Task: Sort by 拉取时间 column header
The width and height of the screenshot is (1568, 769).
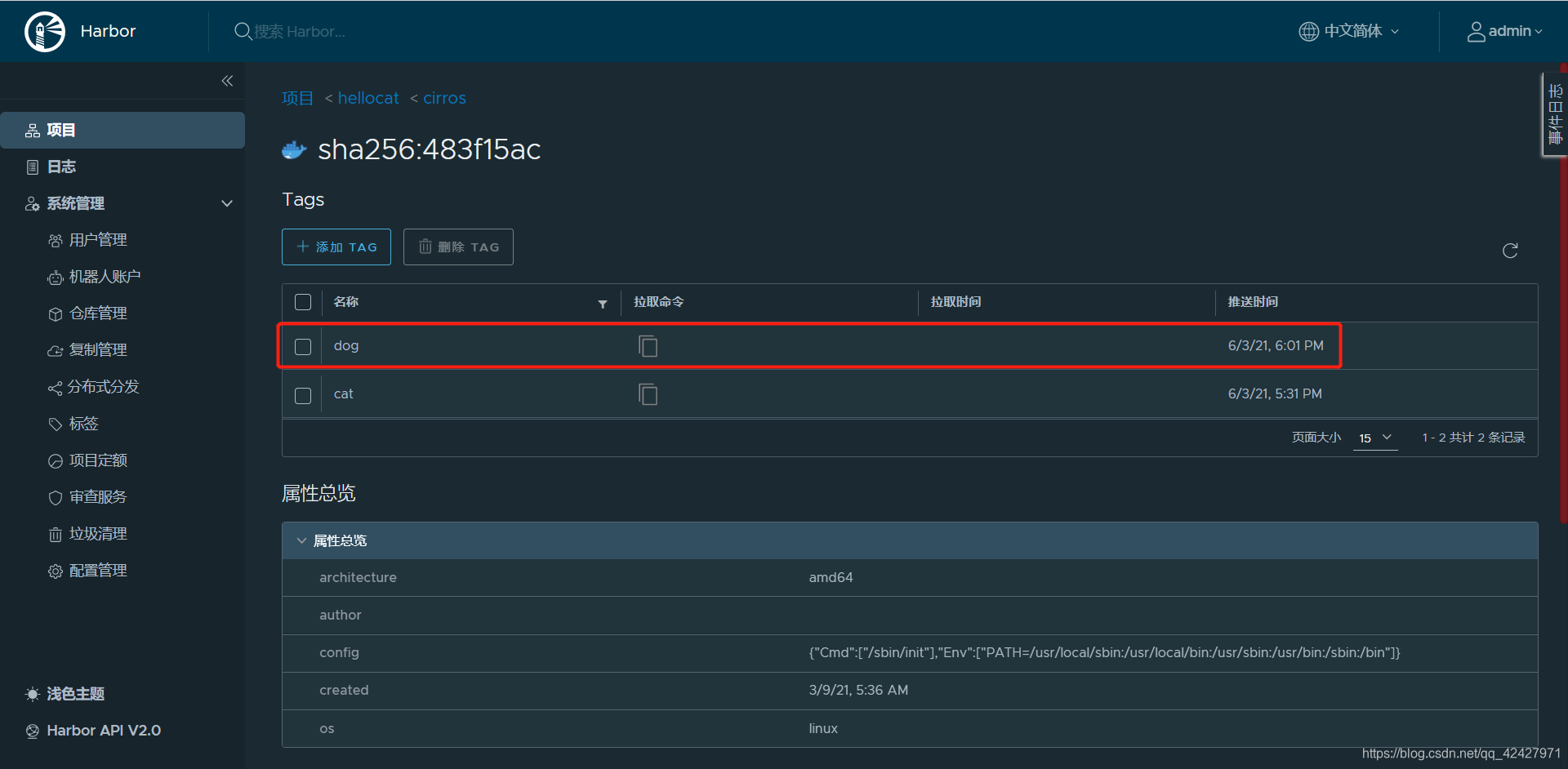Action: pyautogui.click(x=955, y=302)
